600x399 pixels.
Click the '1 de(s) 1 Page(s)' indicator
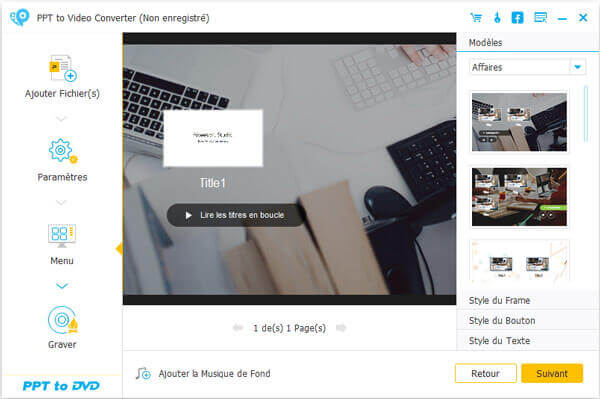tap(289, 328)
